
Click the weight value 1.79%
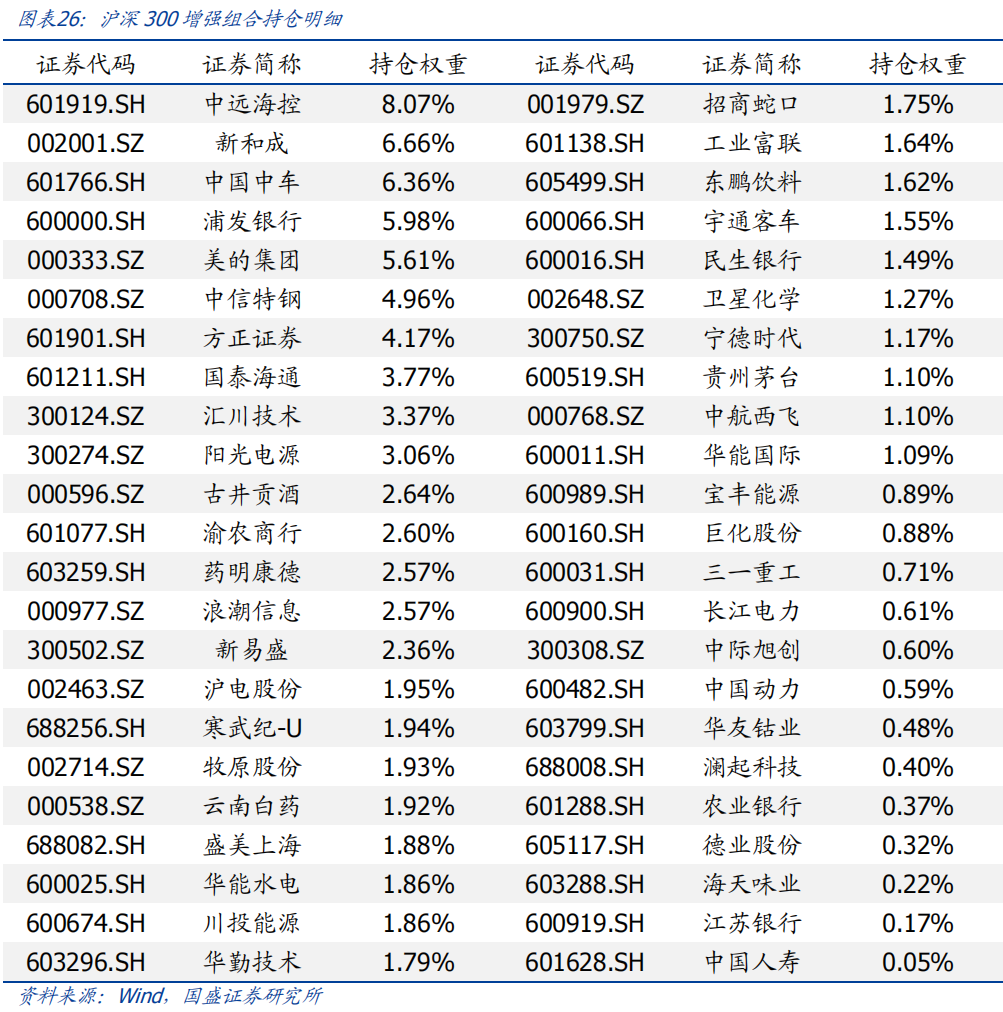pyautogui.click(x=418, y=962)
